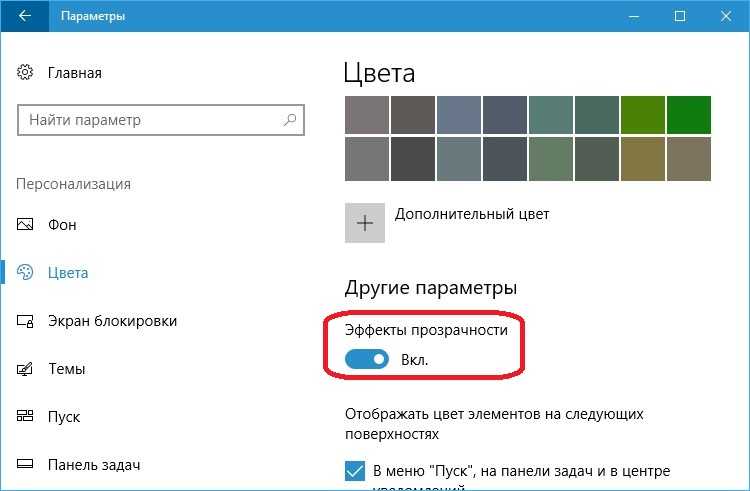Close the Параметры window
Screen dimensions: 750x491
coord(726,16)
